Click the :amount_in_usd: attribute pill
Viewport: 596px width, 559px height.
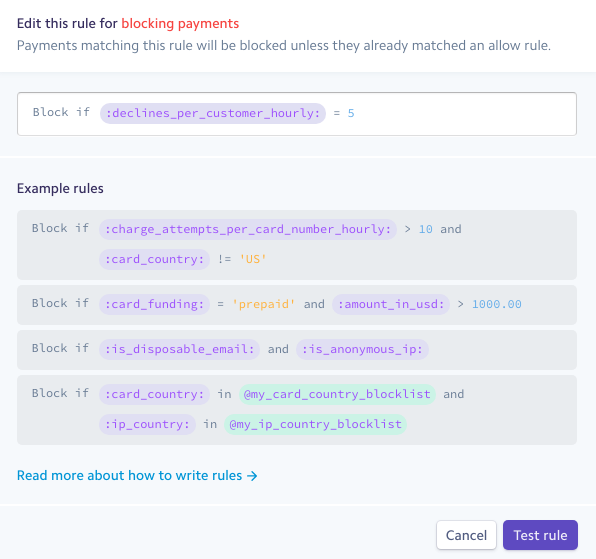point(391,304)
